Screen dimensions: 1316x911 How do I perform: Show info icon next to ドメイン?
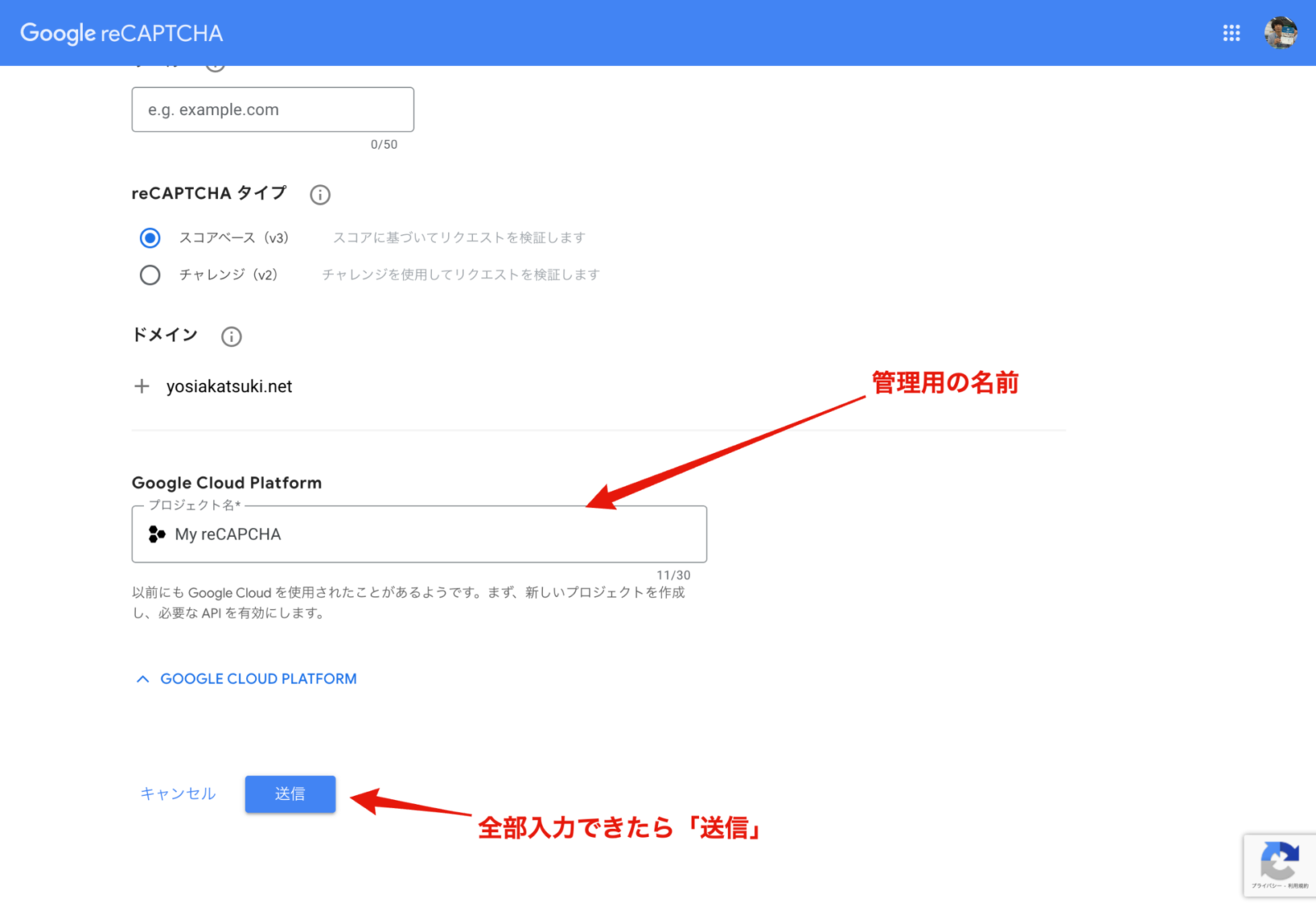[232, 336]
